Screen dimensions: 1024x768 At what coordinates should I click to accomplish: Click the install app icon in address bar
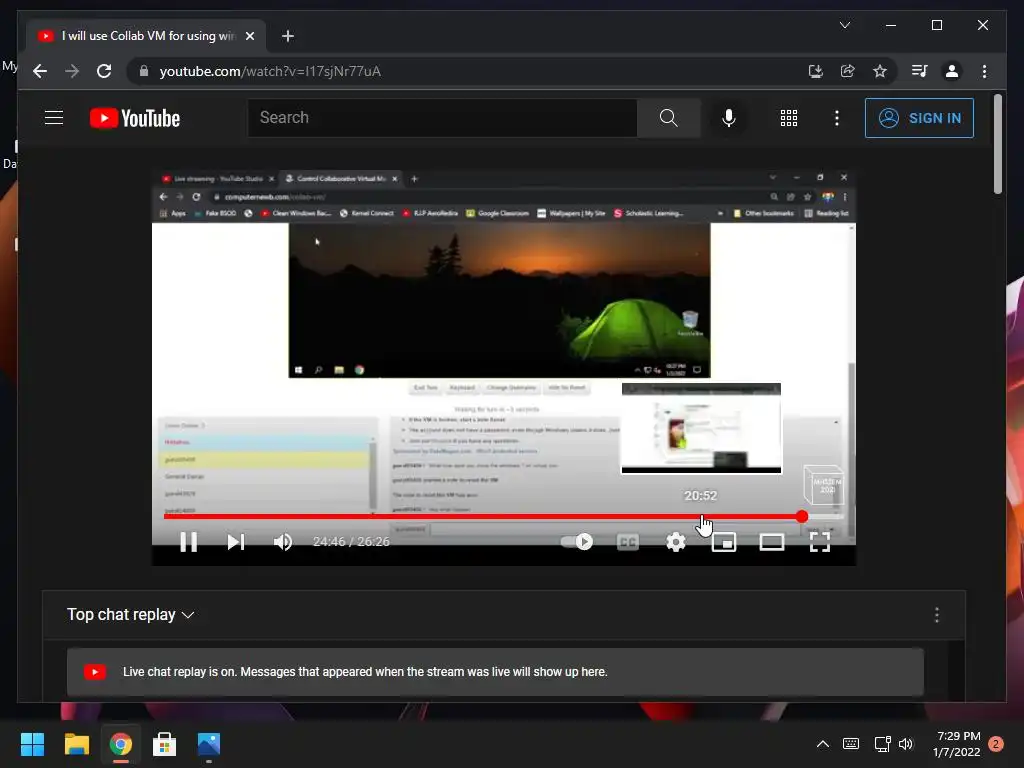tap(816, 71)
